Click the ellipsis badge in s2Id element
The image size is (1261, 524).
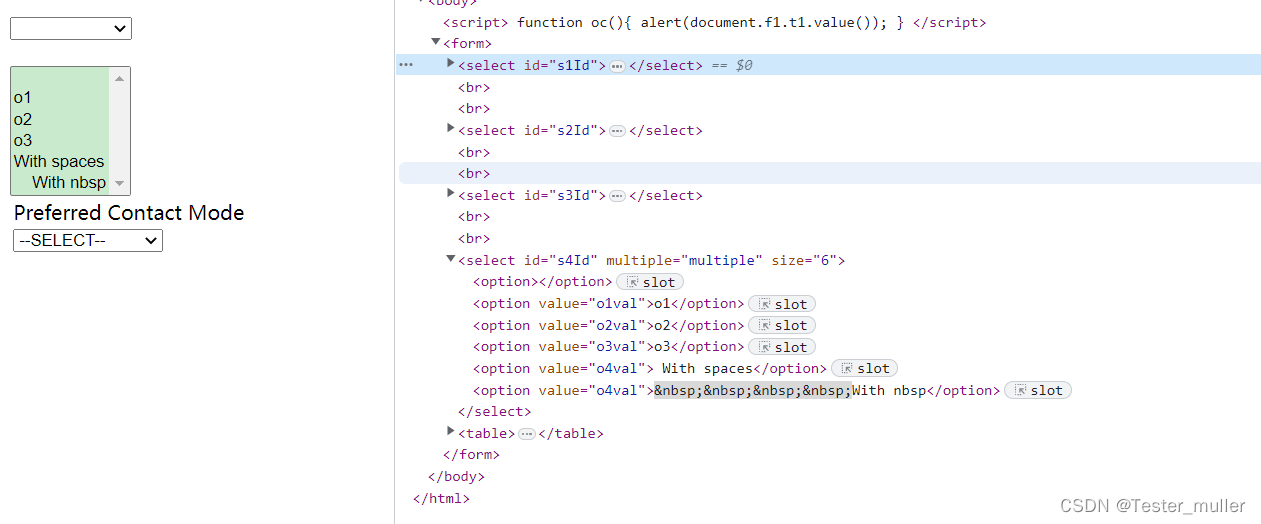[617, 131]
